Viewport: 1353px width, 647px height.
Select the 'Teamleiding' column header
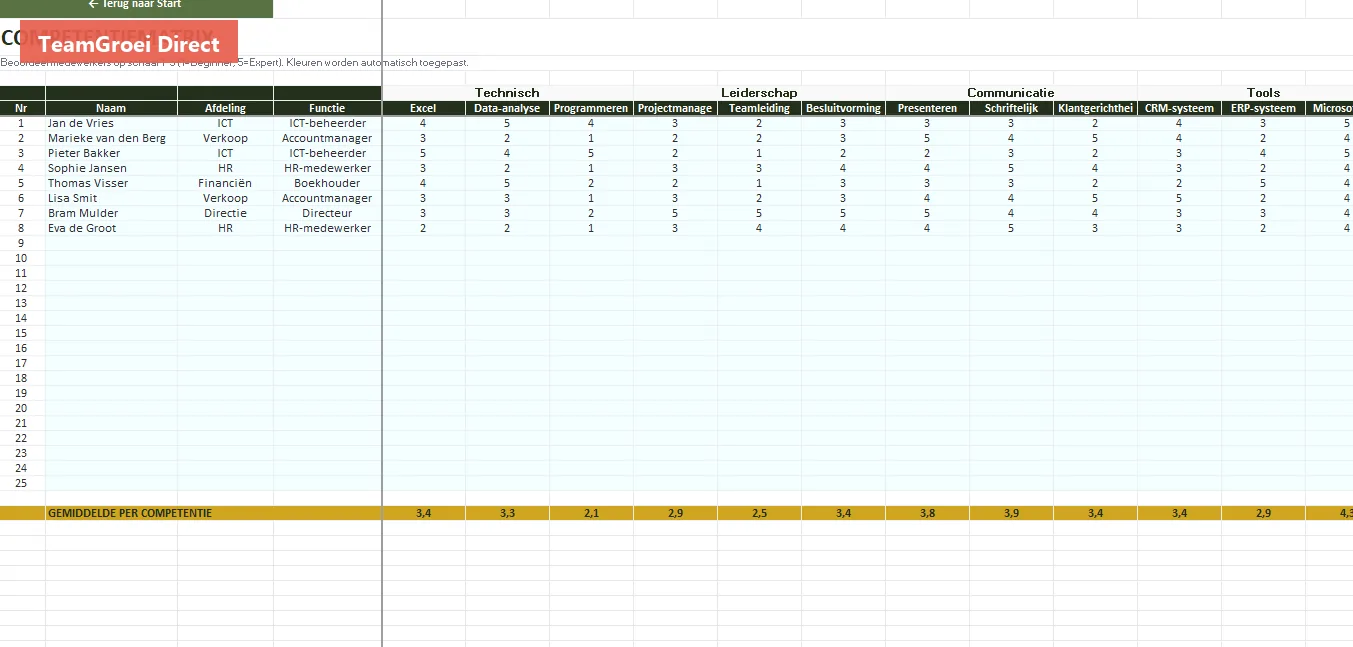pyautogui.click(x=759, y=108)
